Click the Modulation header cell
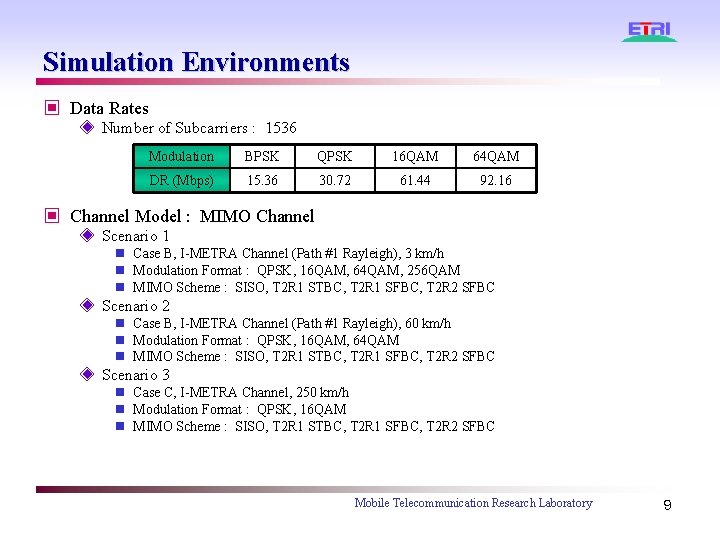The image size is (720, 540). 181,156
